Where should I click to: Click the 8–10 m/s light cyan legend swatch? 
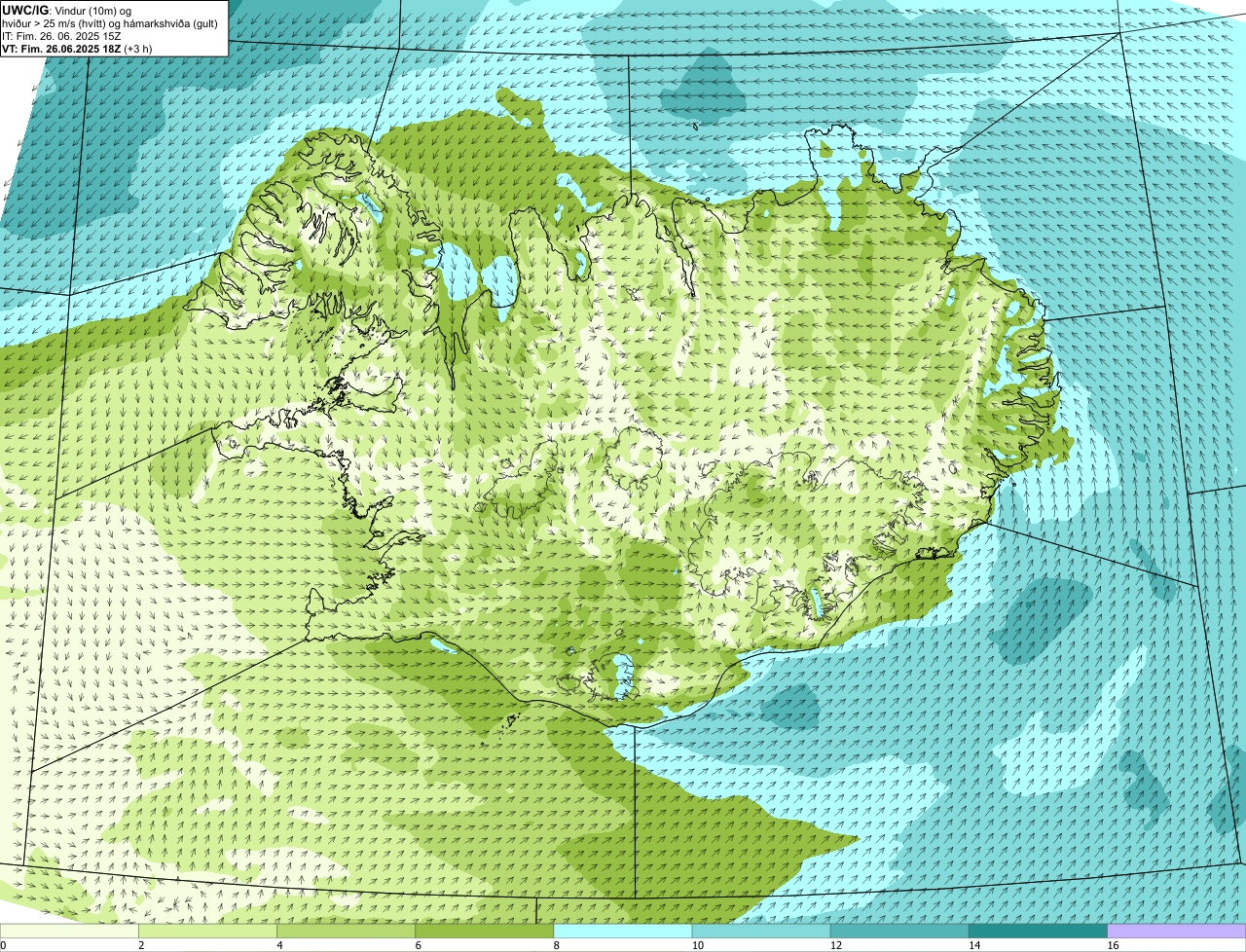pyautogui.click(x=623, y=932)
